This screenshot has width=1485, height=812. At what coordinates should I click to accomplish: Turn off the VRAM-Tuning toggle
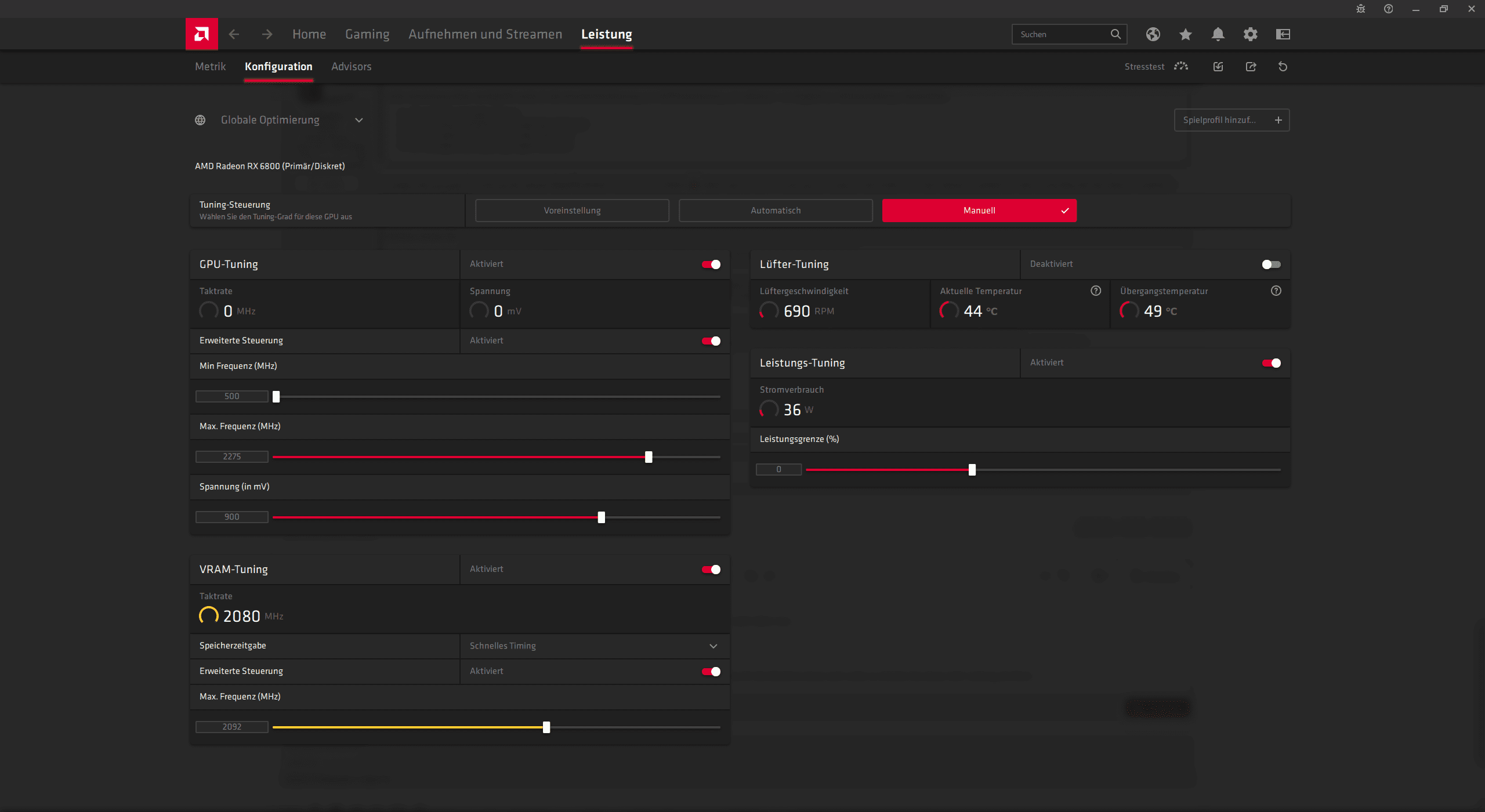point(711,570)
